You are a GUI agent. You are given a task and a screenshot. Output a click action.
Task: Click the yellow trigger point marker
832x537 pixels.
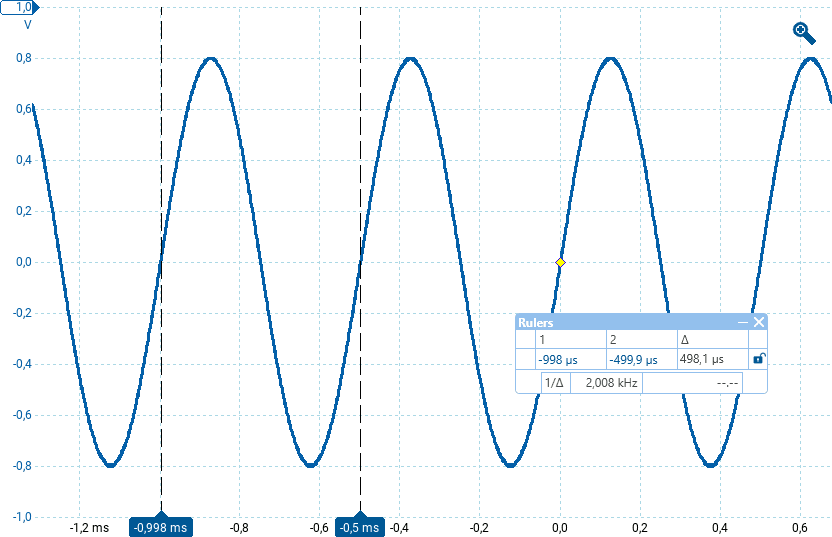click(x=560, y=263)
